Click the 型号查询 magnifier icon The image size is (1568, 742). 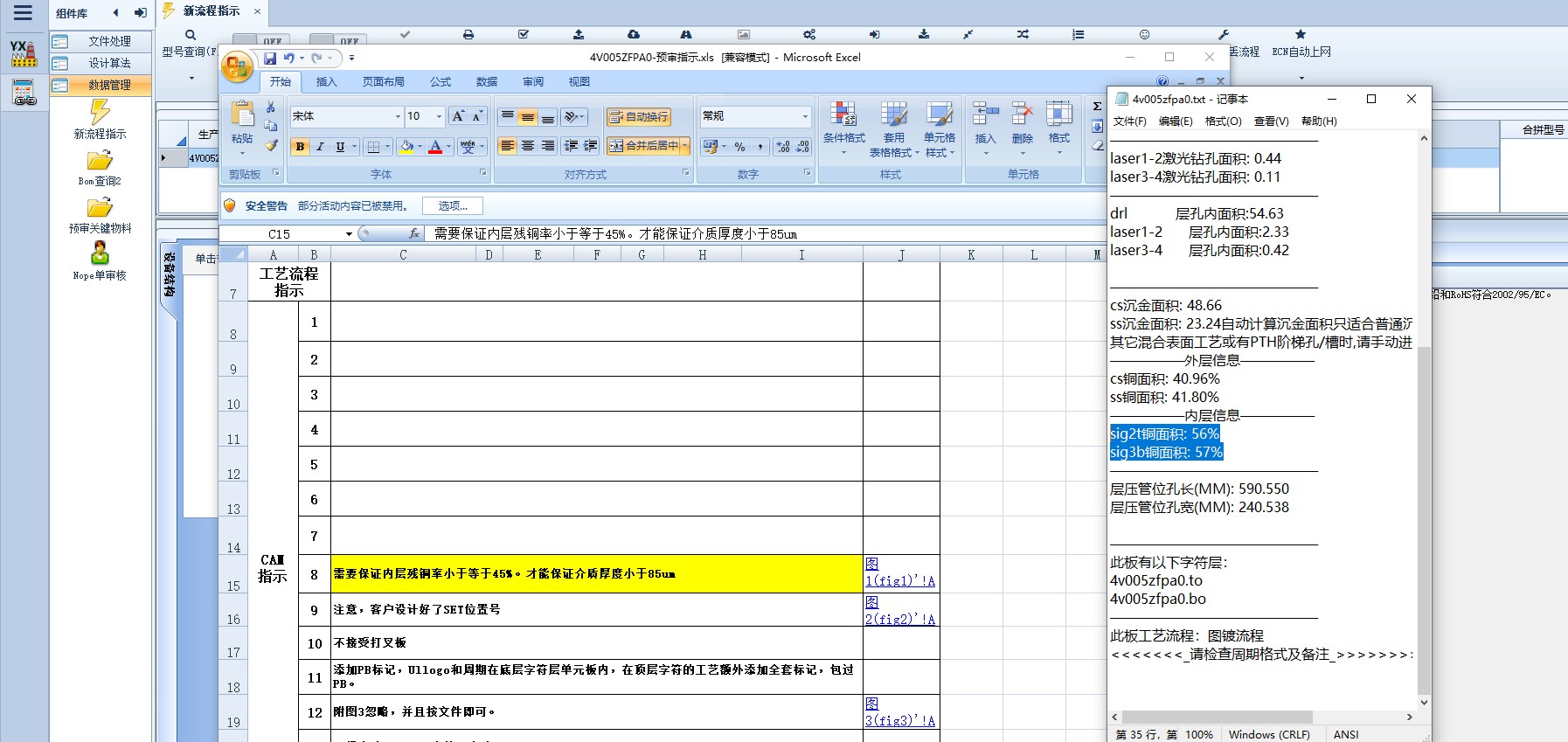pyautogui.click(x=191, y=35)
